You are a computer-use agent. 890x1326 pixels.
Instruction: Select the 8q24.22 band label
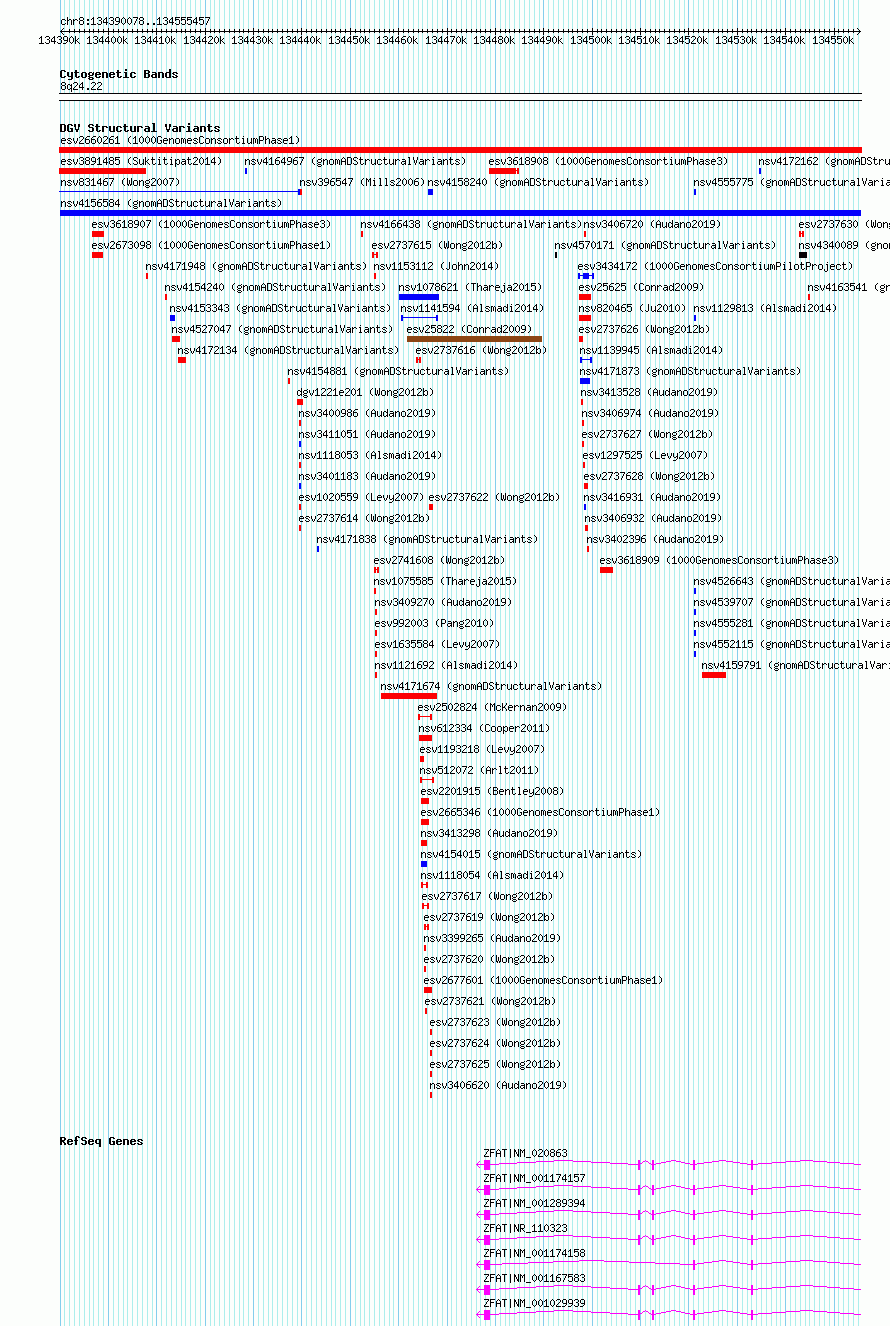pos(81,87)
